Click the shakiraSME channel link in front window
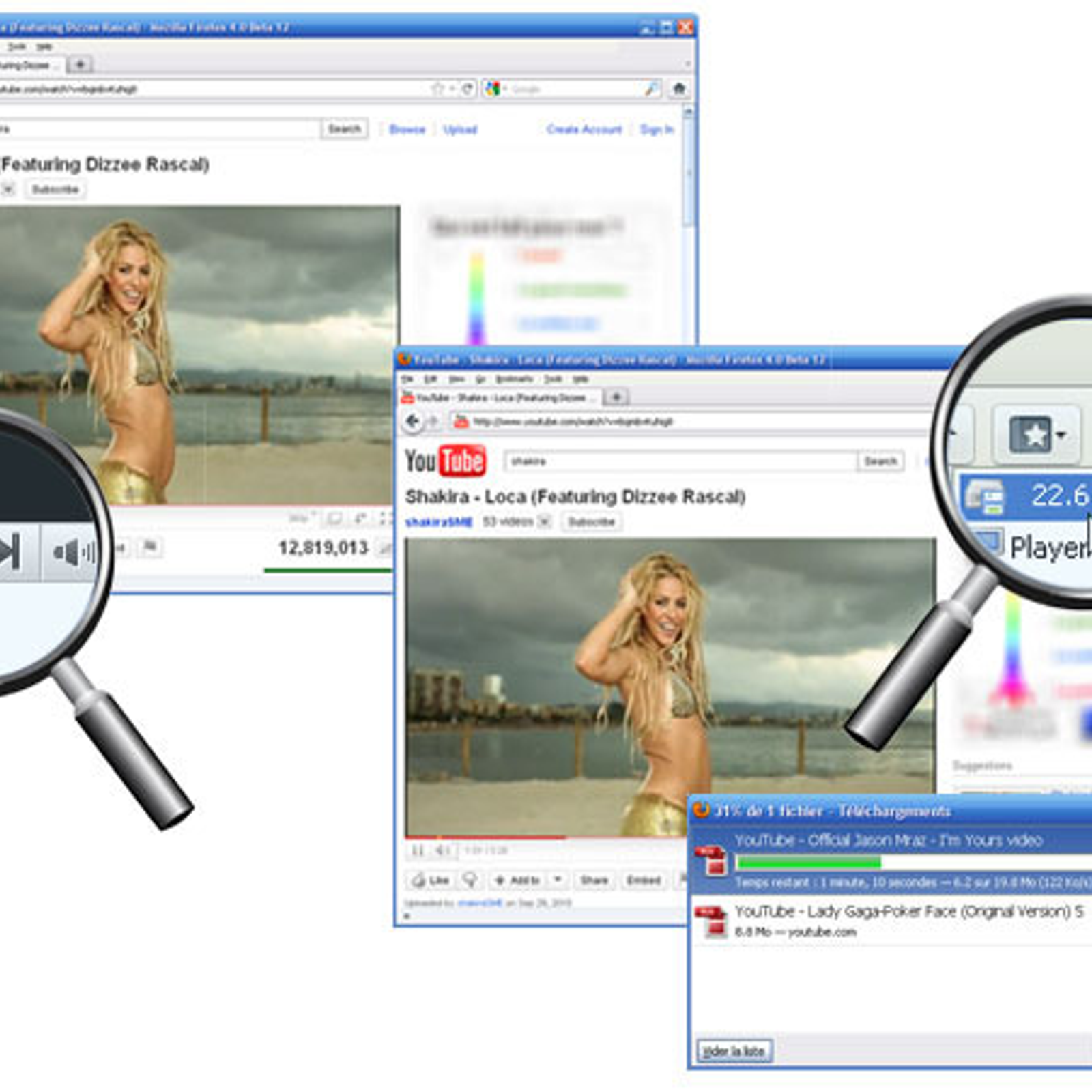This screenshot has height=1092, width=1092. tap(438, 522)
